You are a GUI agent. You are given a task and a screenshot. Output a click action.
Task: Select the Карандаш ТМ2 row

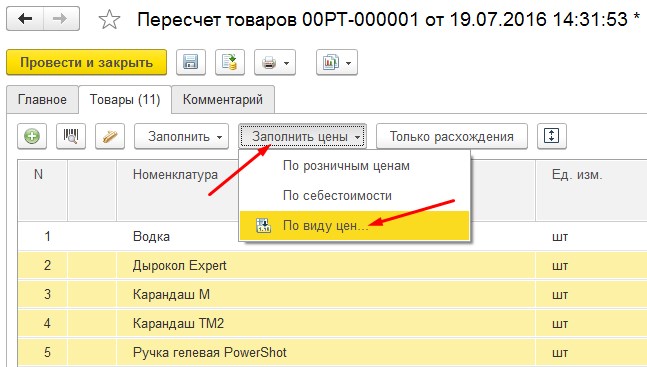pos(333,323)
